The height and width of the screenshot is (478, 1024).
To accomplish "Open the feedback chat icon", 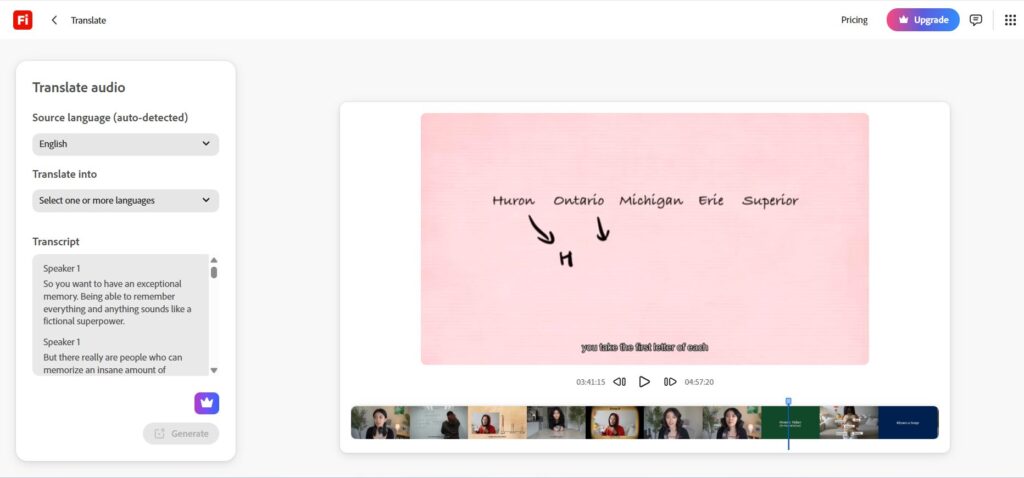I will tap(976, 20).
